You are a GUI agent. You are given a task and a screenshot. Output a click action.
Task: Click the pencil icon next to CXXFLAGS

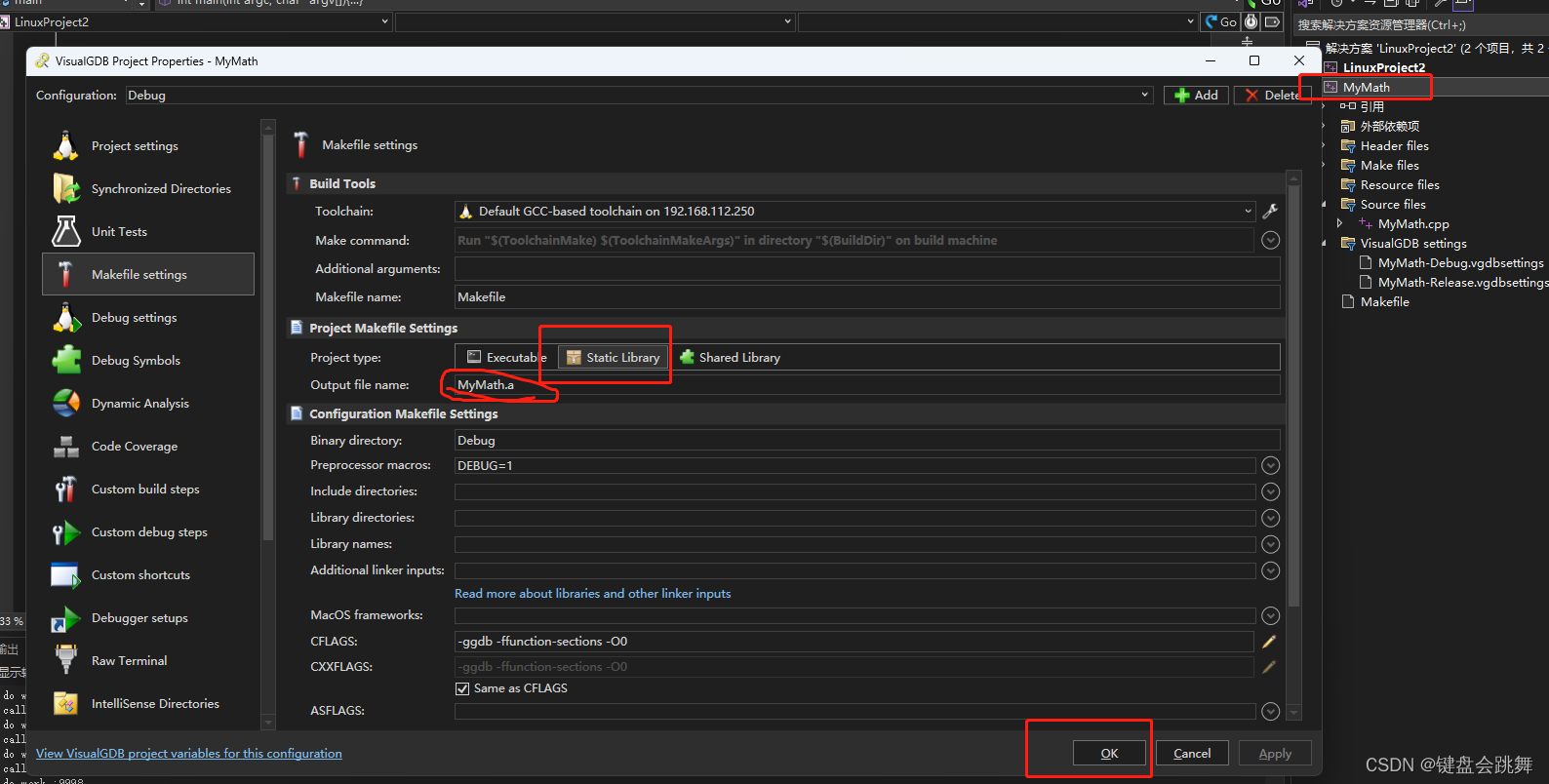pos(1269,667)
